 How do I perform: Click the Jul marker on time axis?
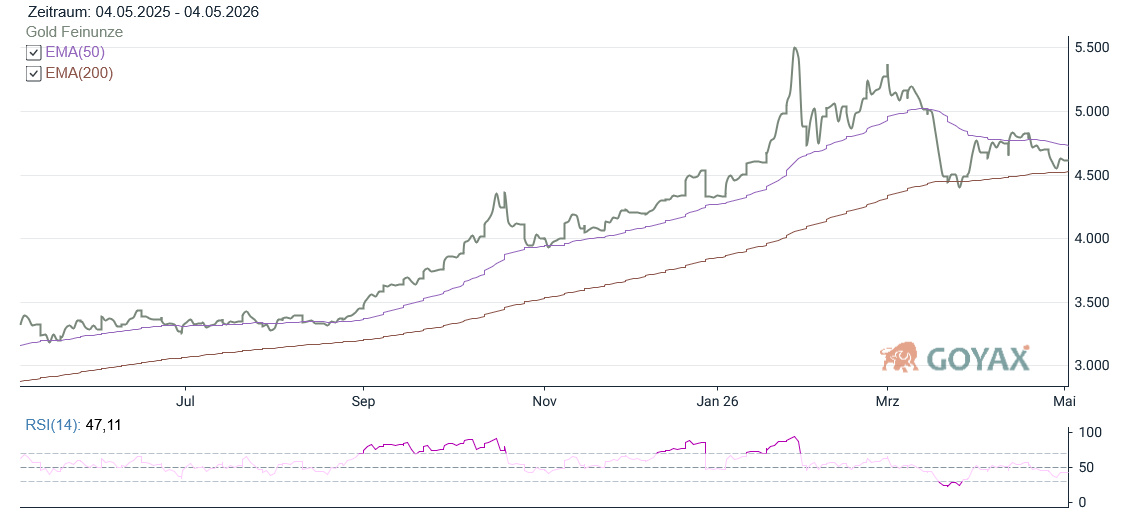point(186,401)
